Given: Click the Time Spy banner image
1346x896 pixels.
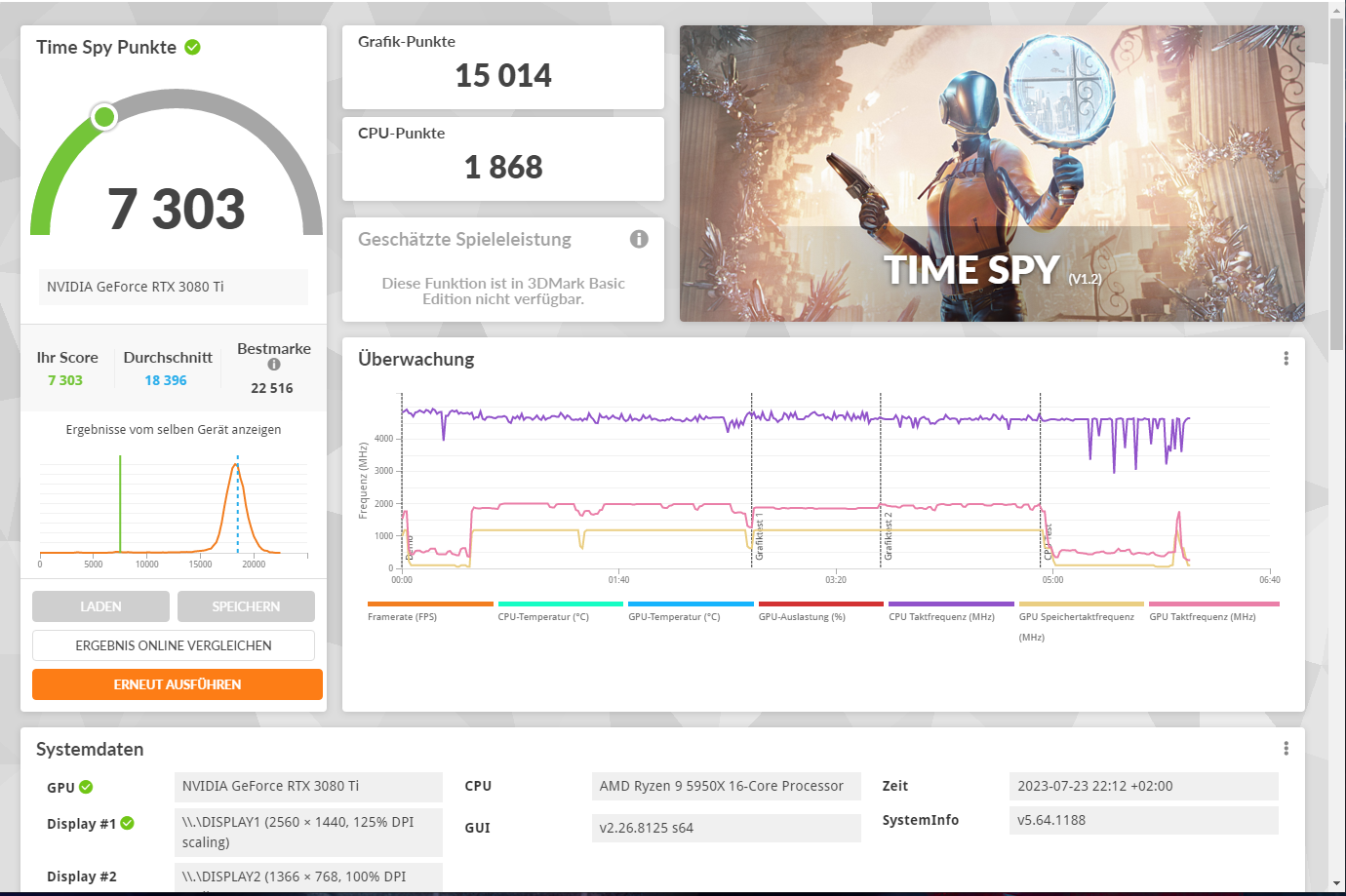Looking at the screenshot, I should pyautogui.click(x=992, y=174).
